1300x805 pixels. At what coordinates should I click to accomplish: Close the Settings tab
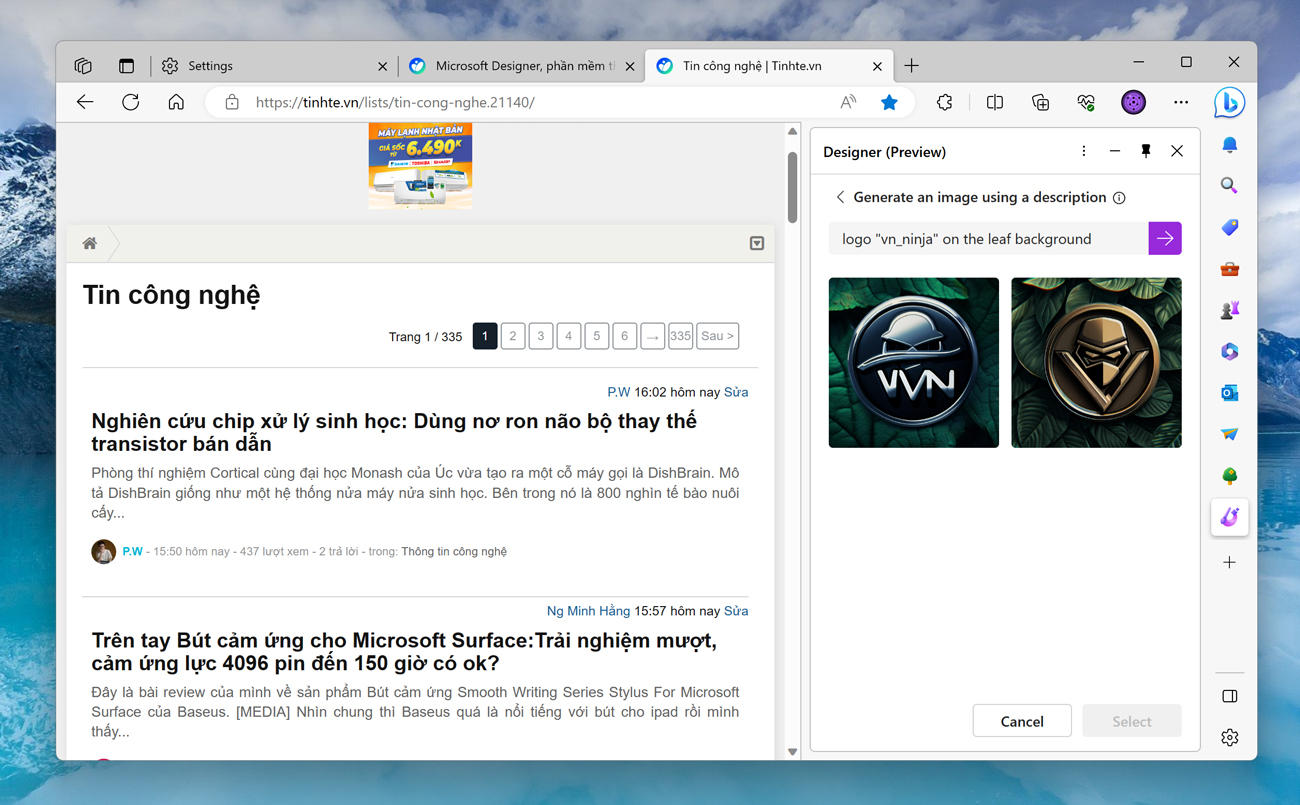[x=382, y=67]
